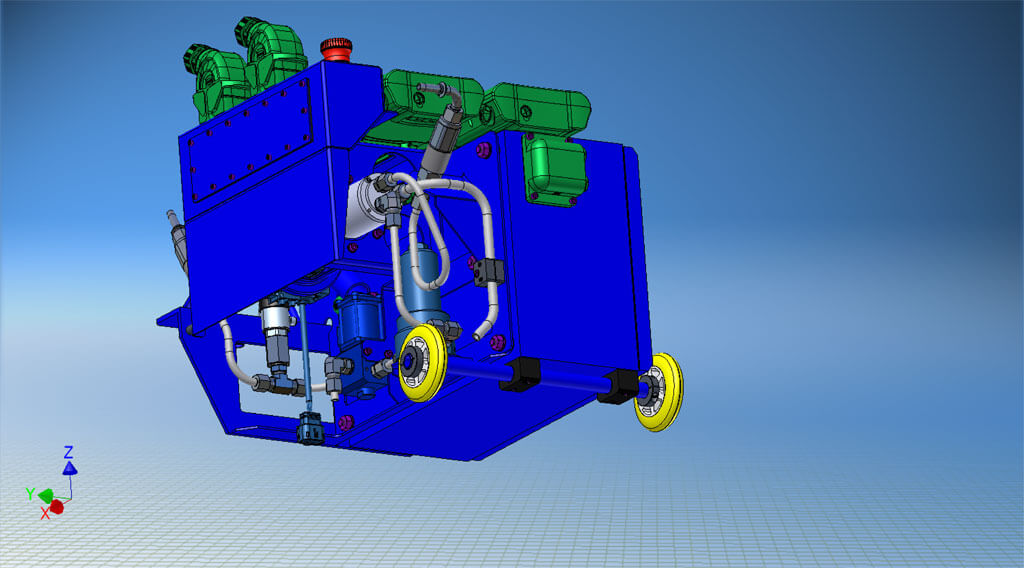The width and height of the screenshot is (1024, 568).
Task: Click the green Y axis arrow on triad
Action: [45, 494]
